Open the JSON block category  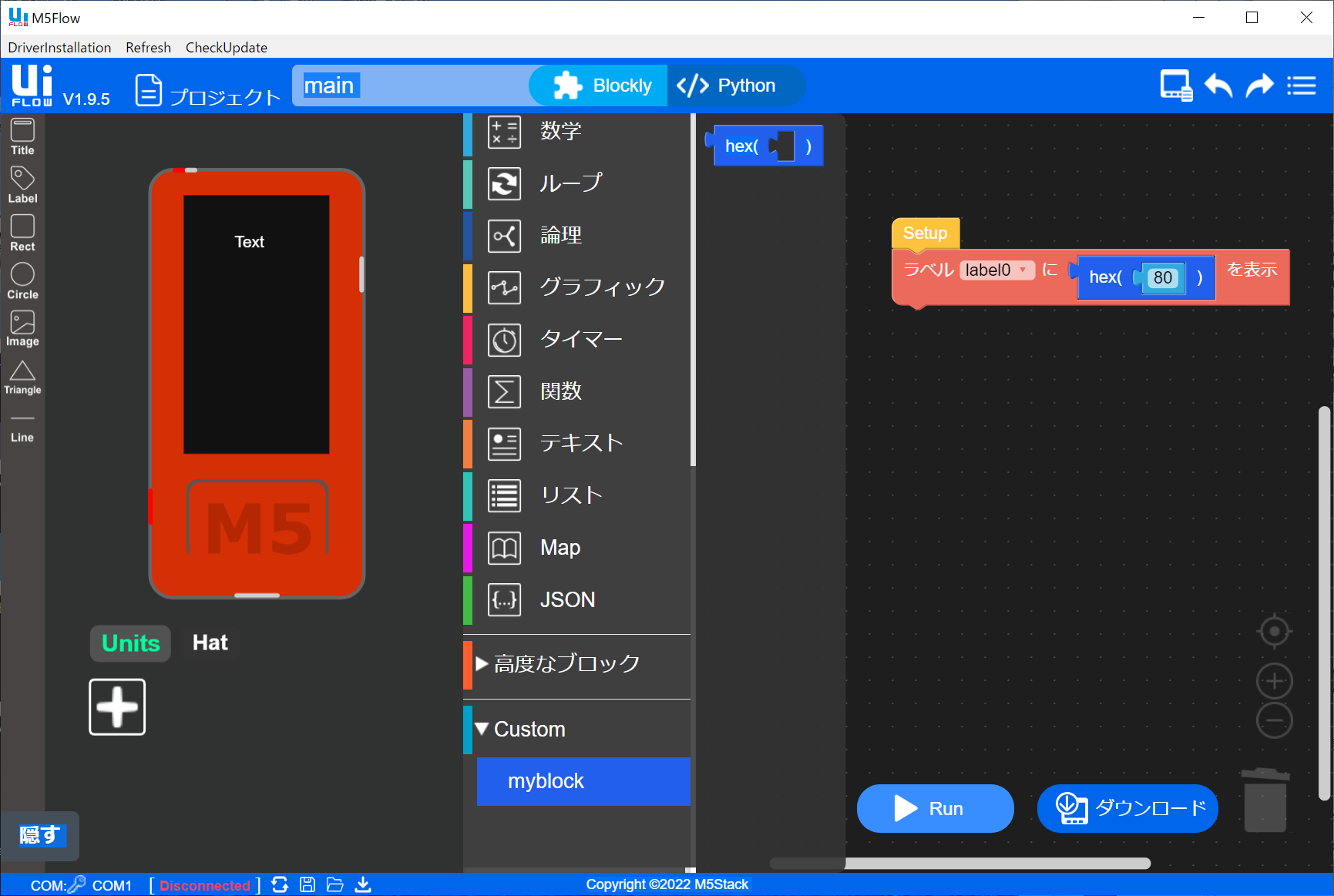(x=576, y=600)
